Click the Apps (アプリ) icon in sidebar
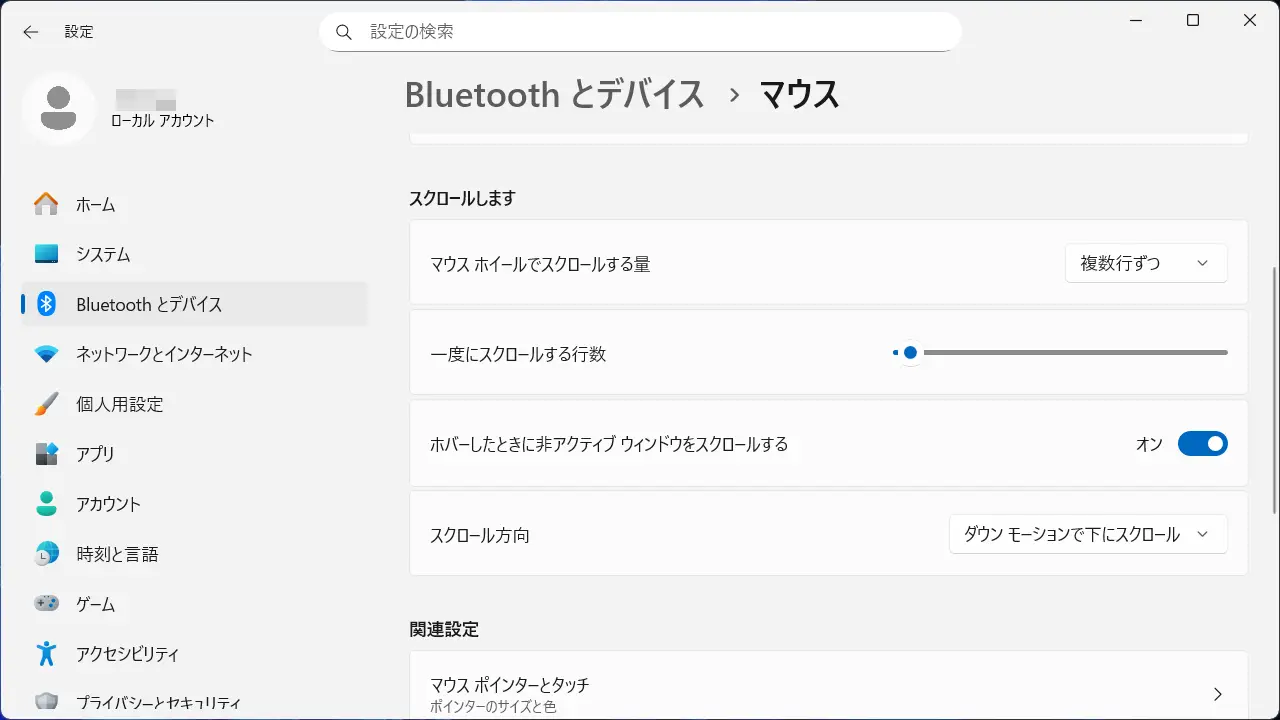Viewport: 1280px width, 720px height. point(46,454)
